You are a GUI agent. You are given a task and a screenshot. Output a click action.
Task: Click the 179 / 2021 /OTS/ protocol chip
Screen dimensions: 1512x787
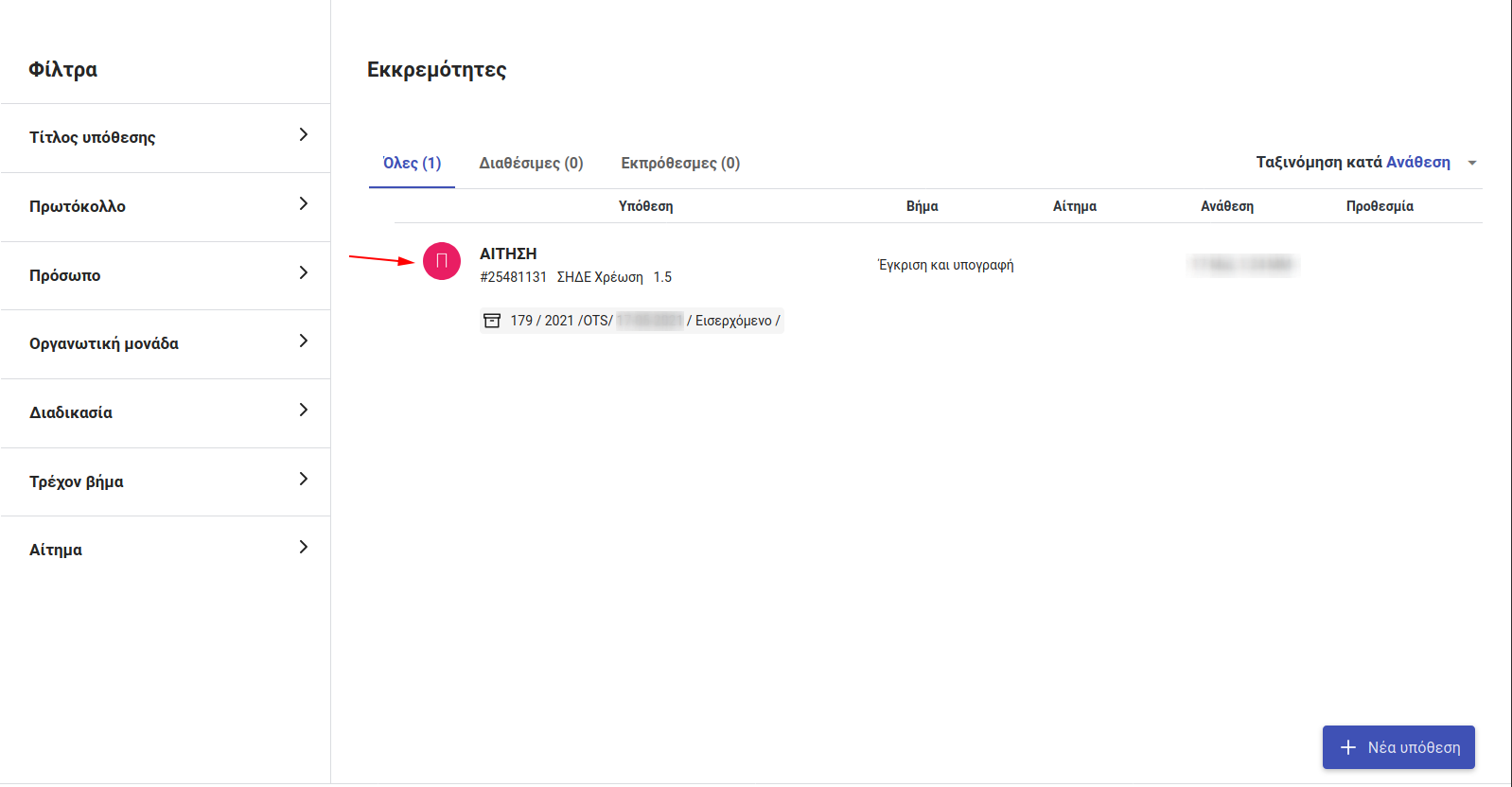click(x=632, y=321)
